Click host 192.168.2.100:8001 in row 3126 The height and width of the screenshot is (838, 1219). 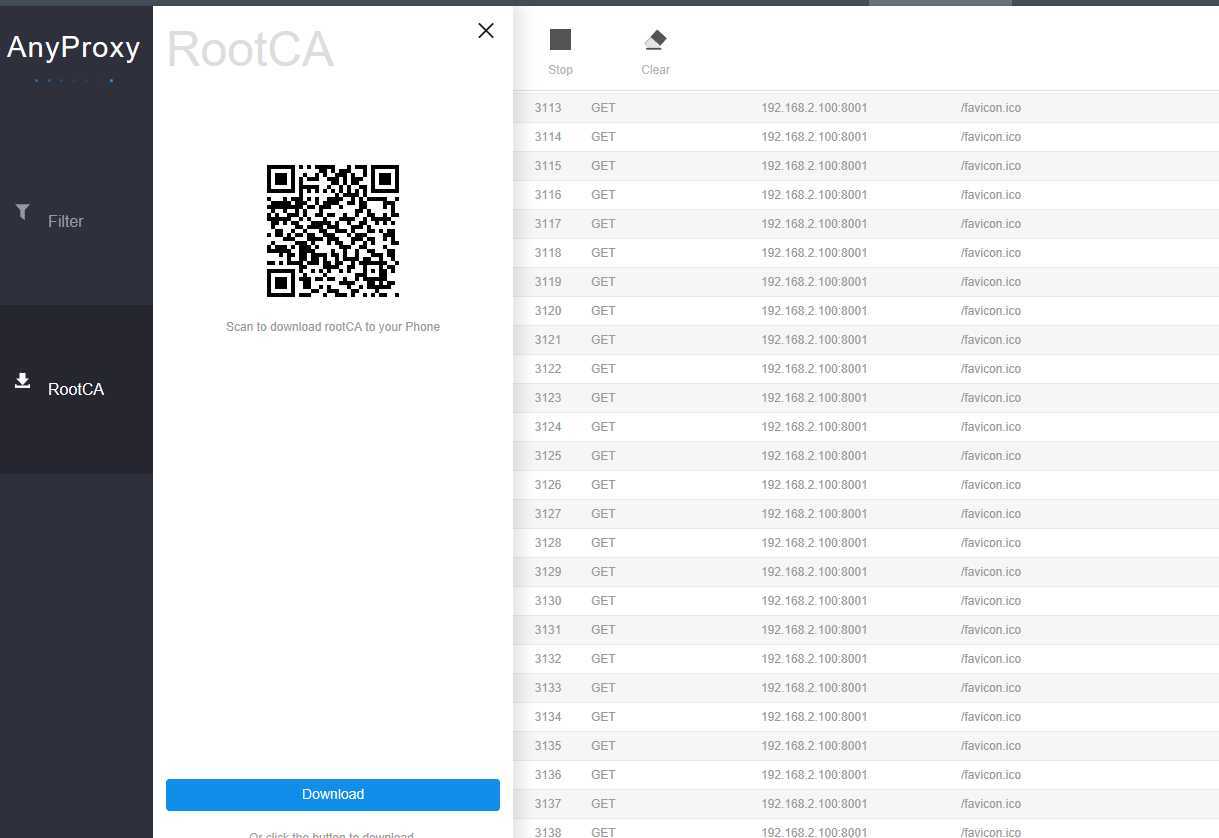[x=814, y=485]
